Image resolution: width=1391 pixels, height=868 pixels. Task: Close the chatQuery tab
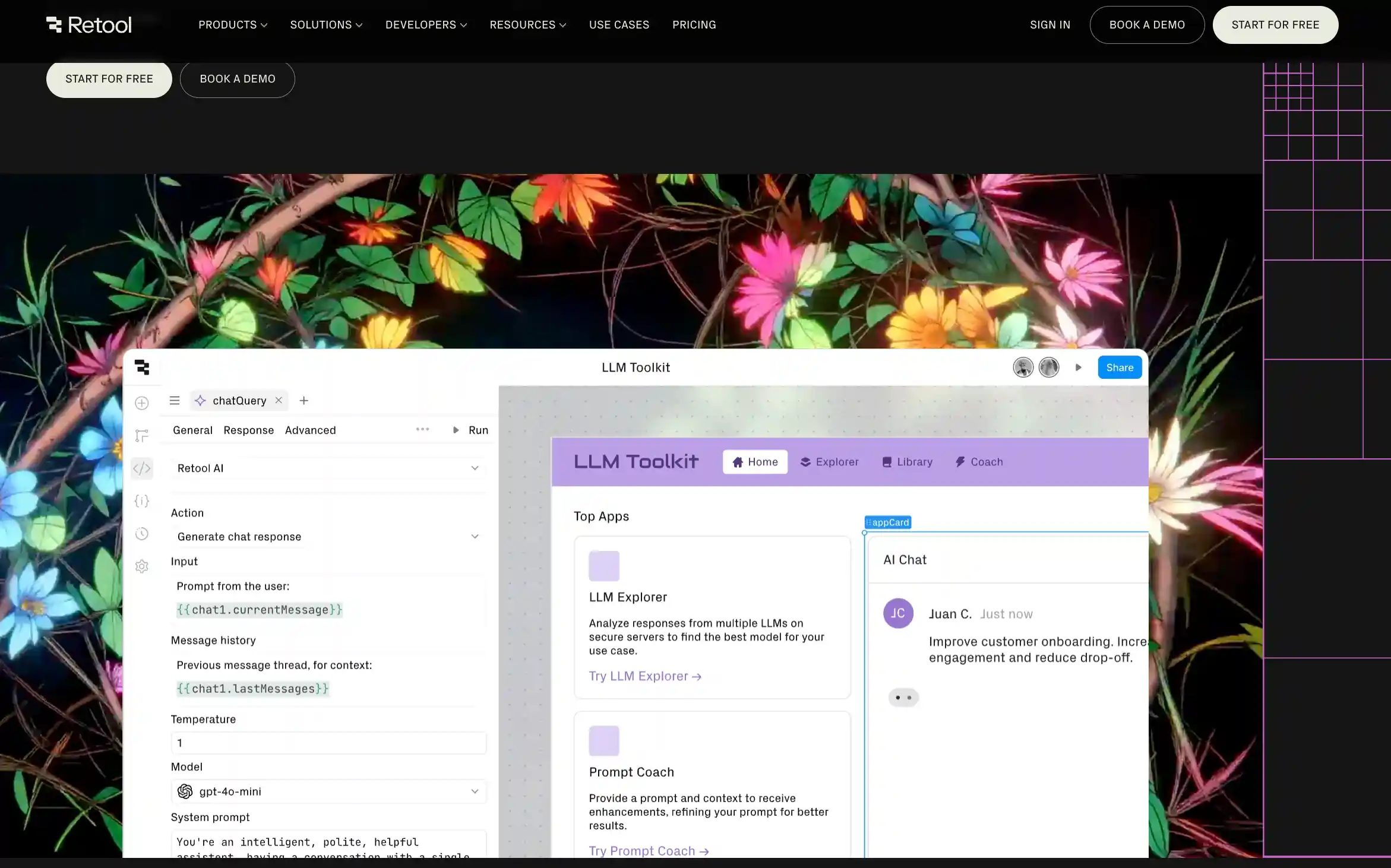(279, 400)
